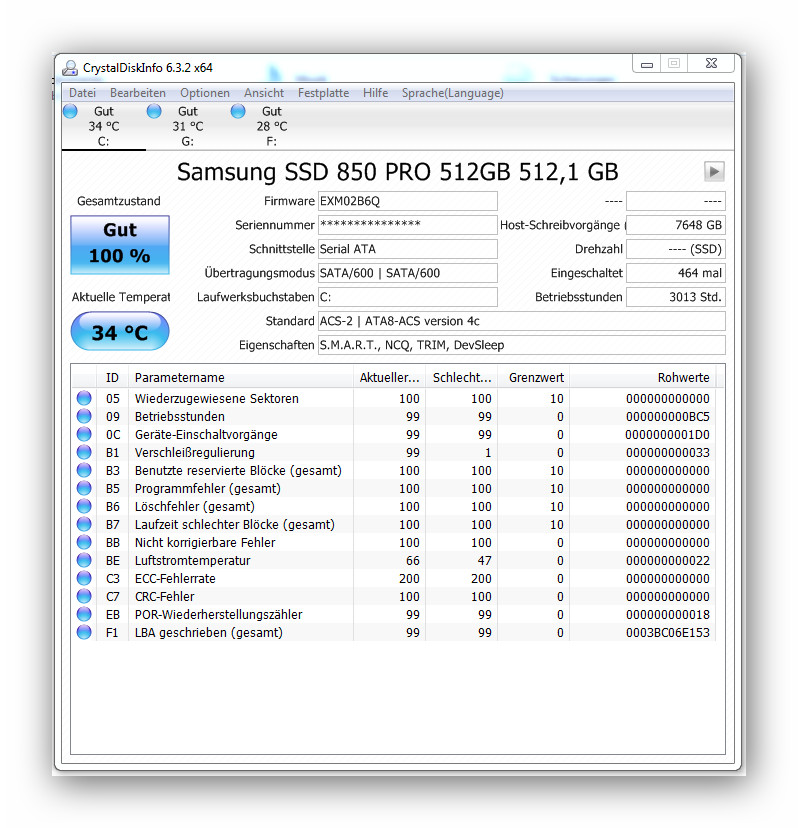The width and height of the screenshot is (798, 828).
Task: Click the Laufwerksbuchstaben field C:
Action: pos(408,297)
